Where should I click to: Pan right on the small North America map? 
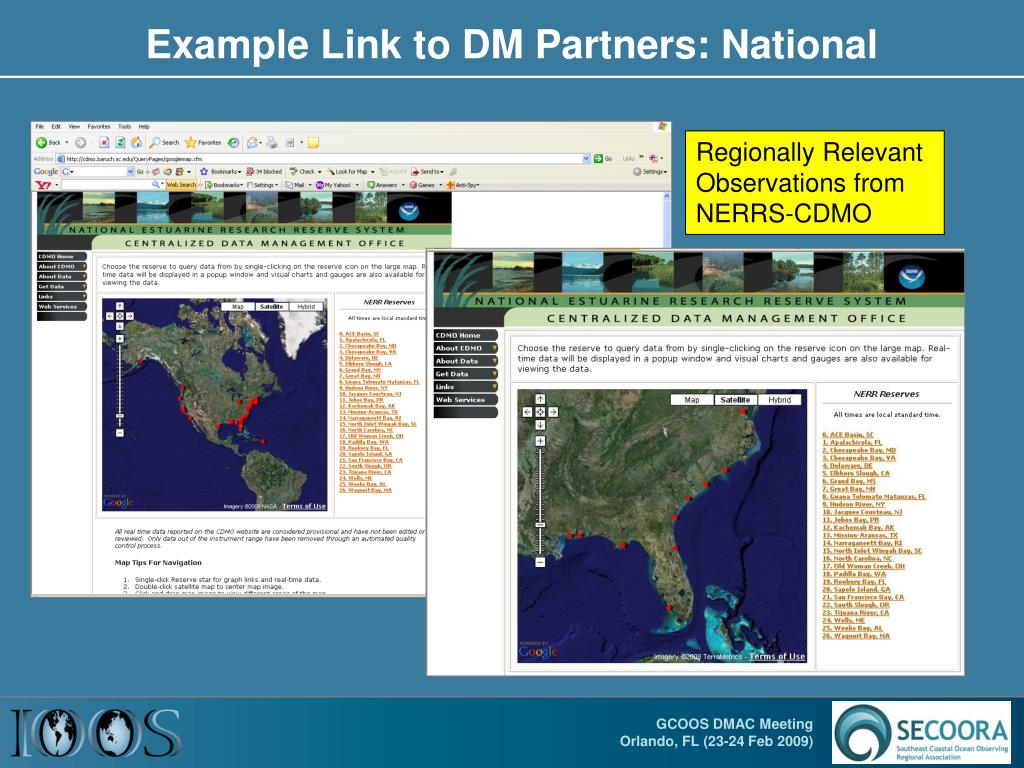pyautogui.click(x=130, y=316)
